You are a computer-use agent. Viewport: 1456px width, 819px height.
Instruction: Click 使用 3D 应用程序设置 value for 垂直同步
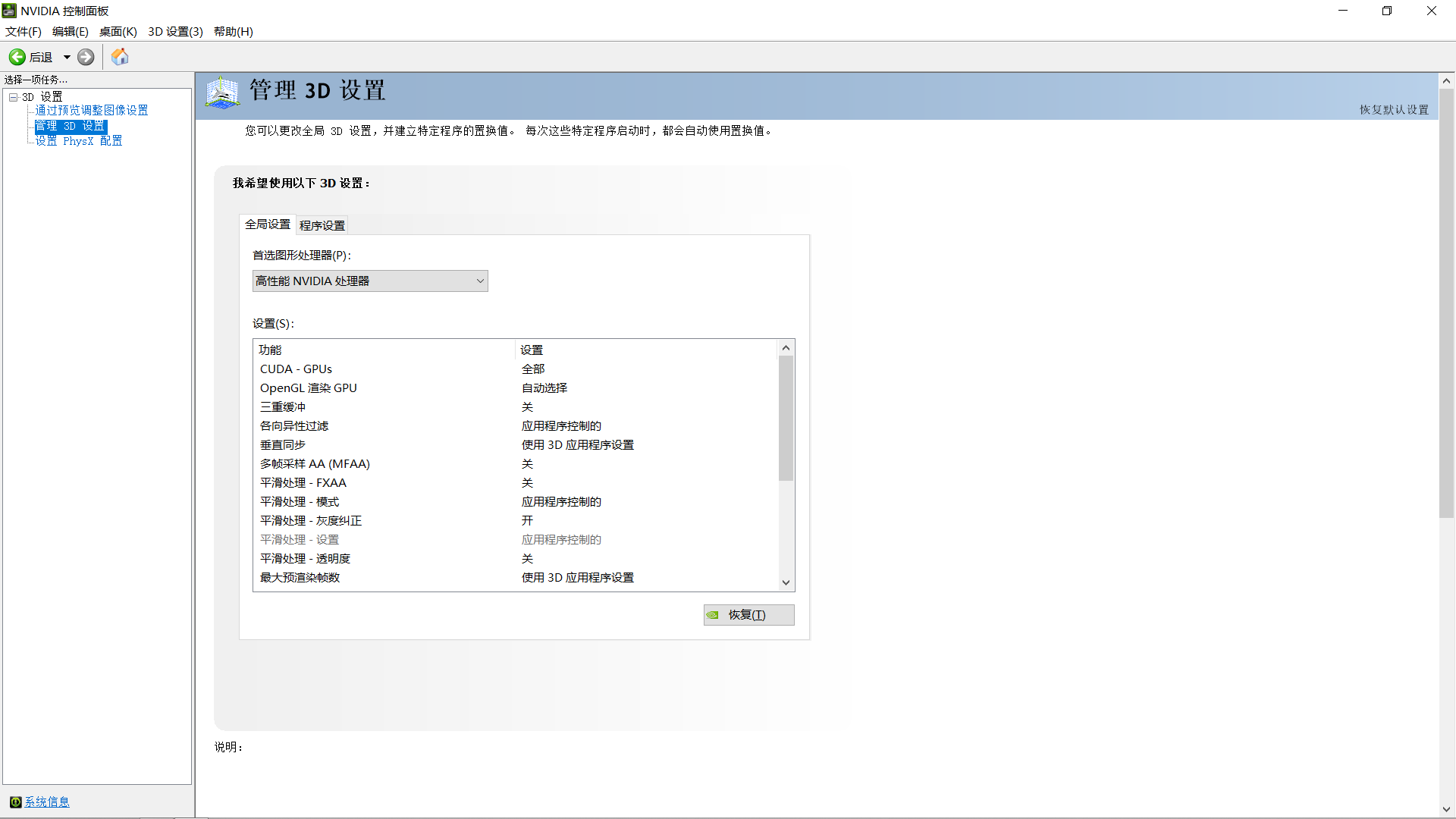[x=578, y=445]
